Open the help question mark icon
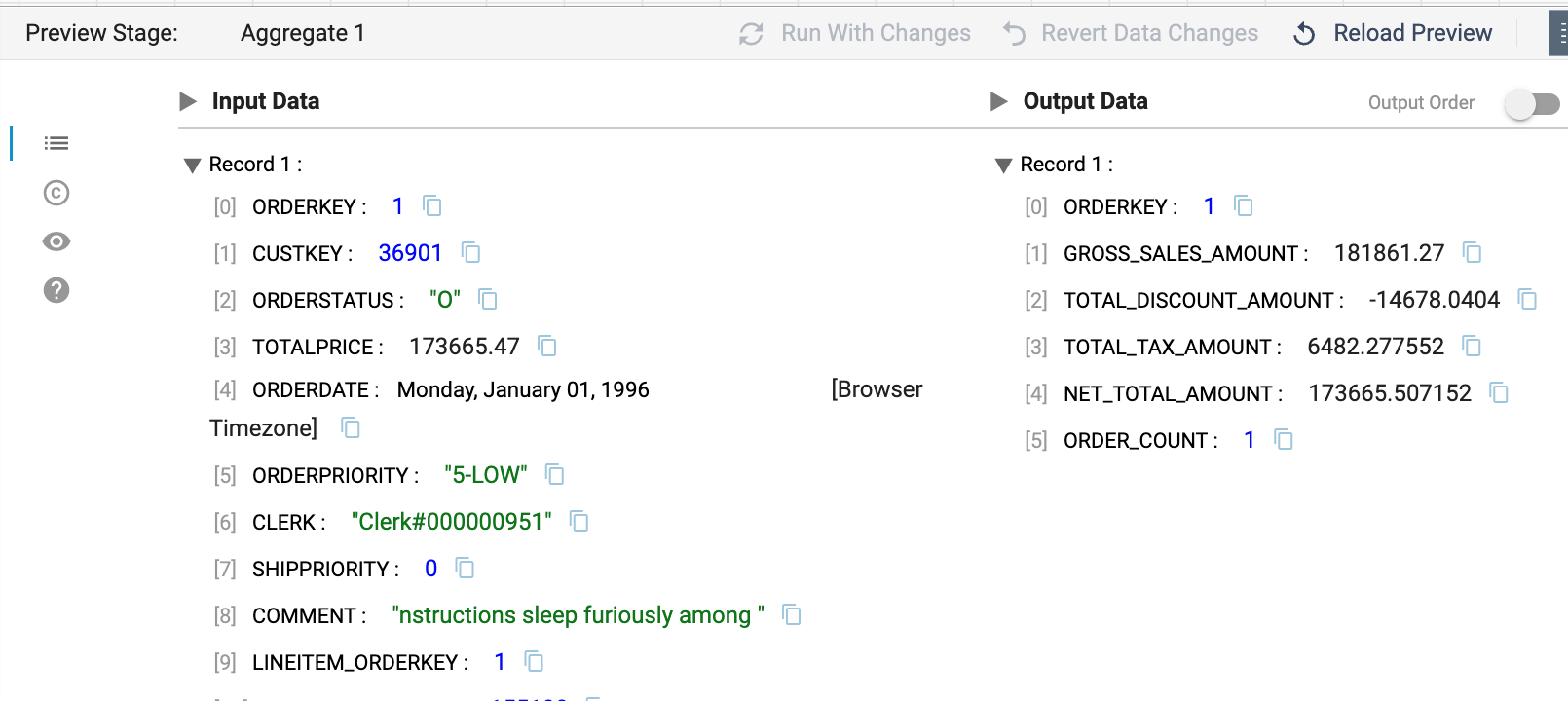The width and height of the screenshot is (1568, 701). coord(56,290)
